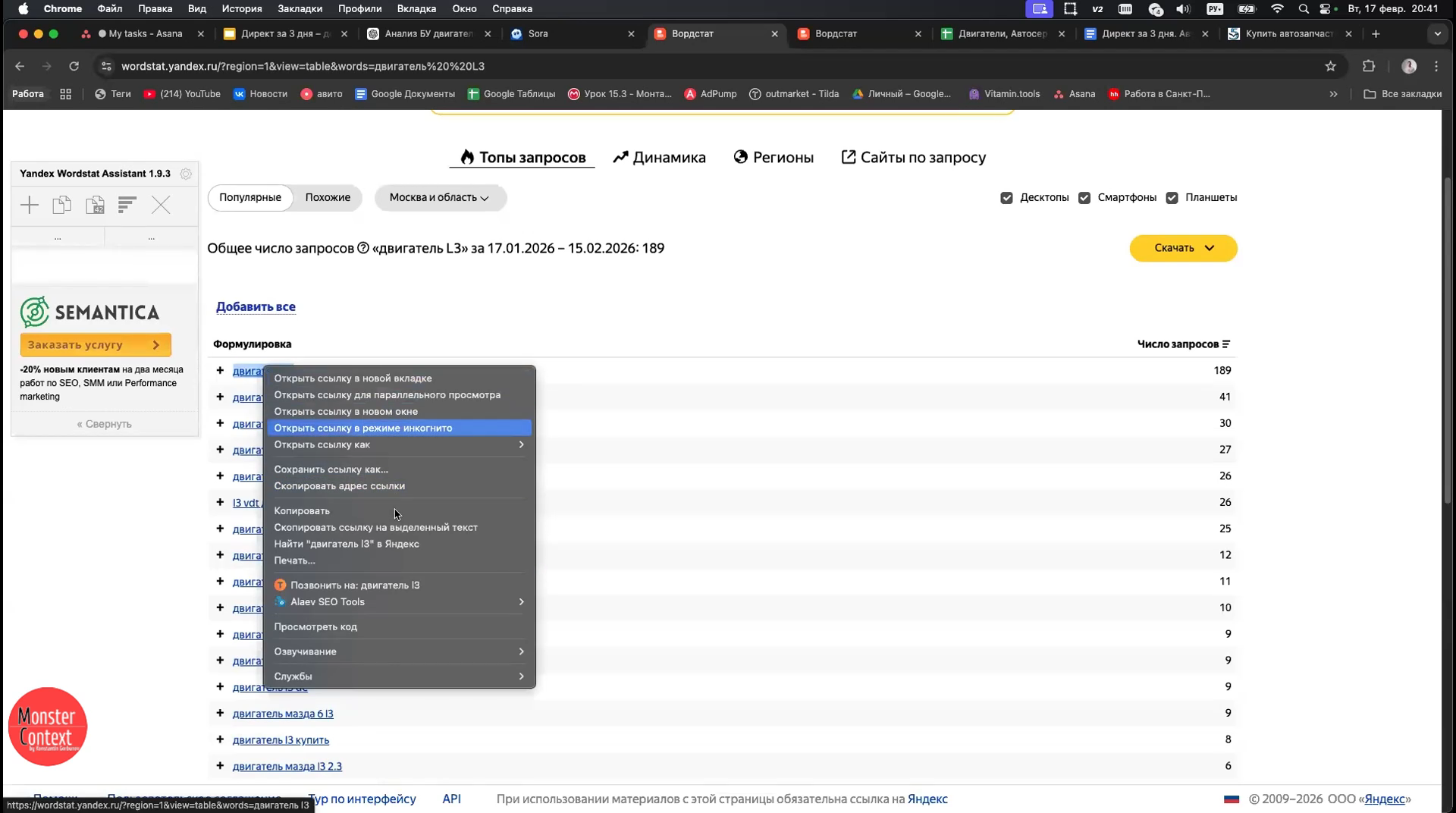The image size is (1456, 813).
Task: Select the Популярные toggle
Action: (250, 198)
